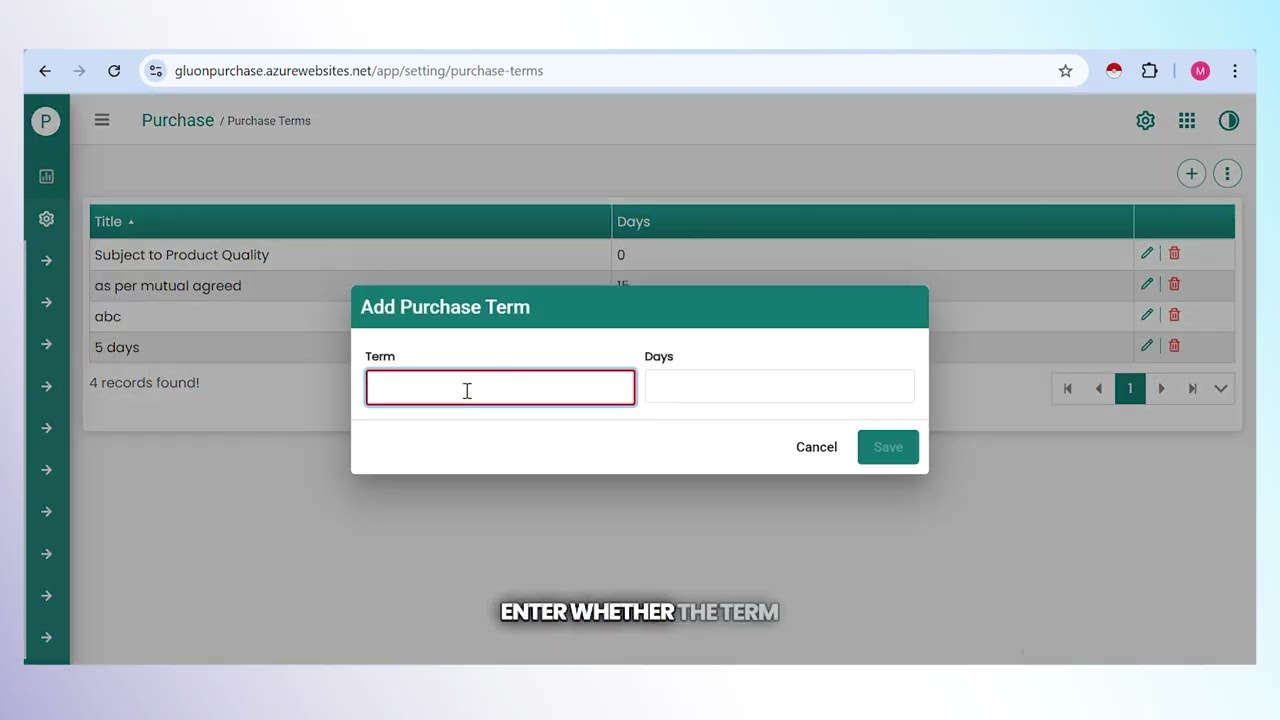Click the add (plus) circle button
Viewport: 1280px width, 720px height.
1191,174
